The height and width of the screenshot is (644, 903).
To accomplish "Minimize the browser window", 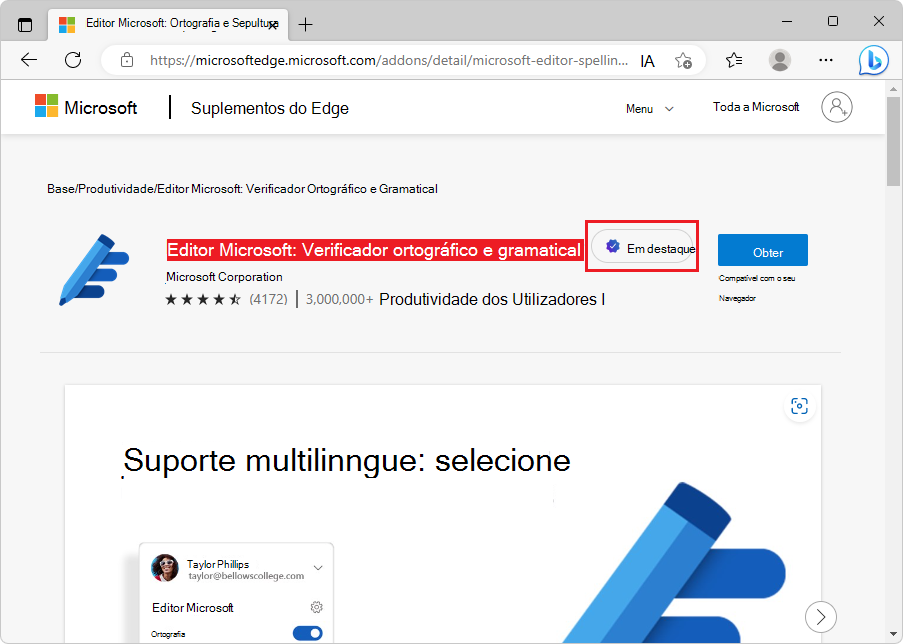I will pyautogui.click(x=787, y=22).
